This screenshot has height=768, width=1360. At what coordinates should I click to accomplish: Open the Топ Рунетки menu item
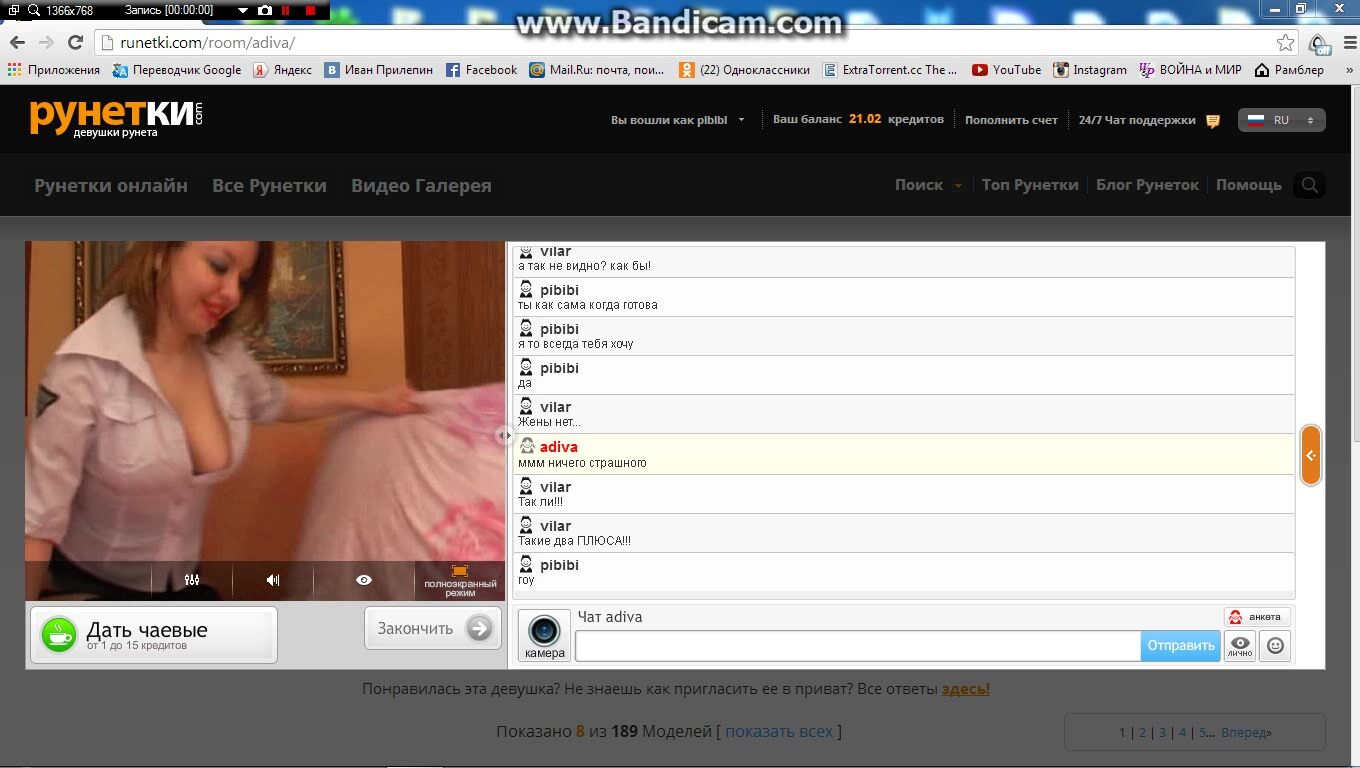pos(1029,185)
